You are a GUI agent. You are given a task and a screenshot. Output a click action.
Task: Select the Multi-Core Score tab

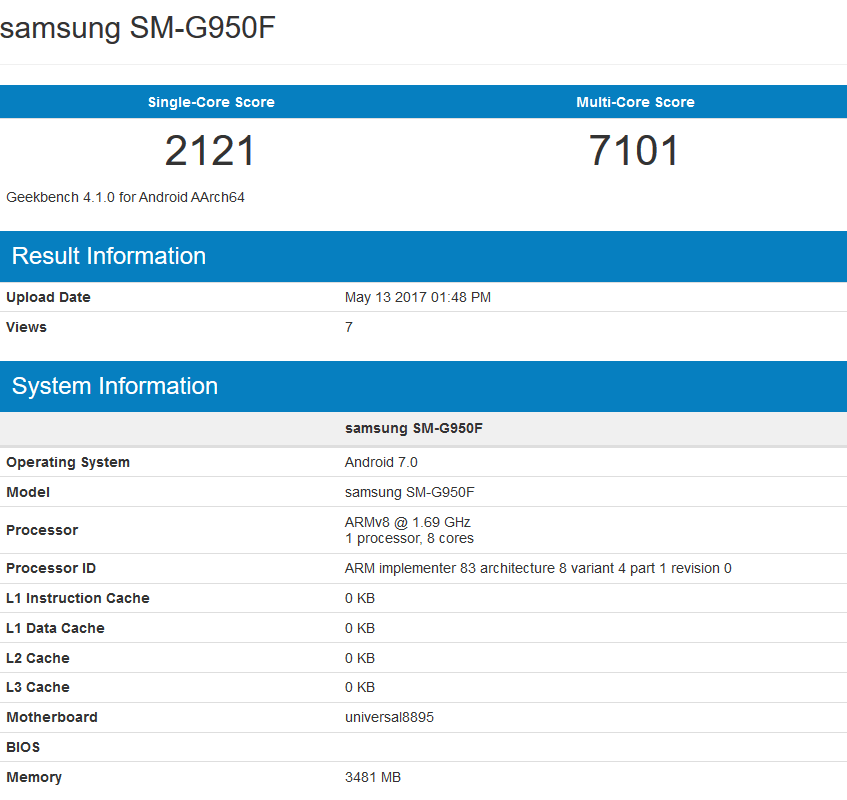point(635,101)
